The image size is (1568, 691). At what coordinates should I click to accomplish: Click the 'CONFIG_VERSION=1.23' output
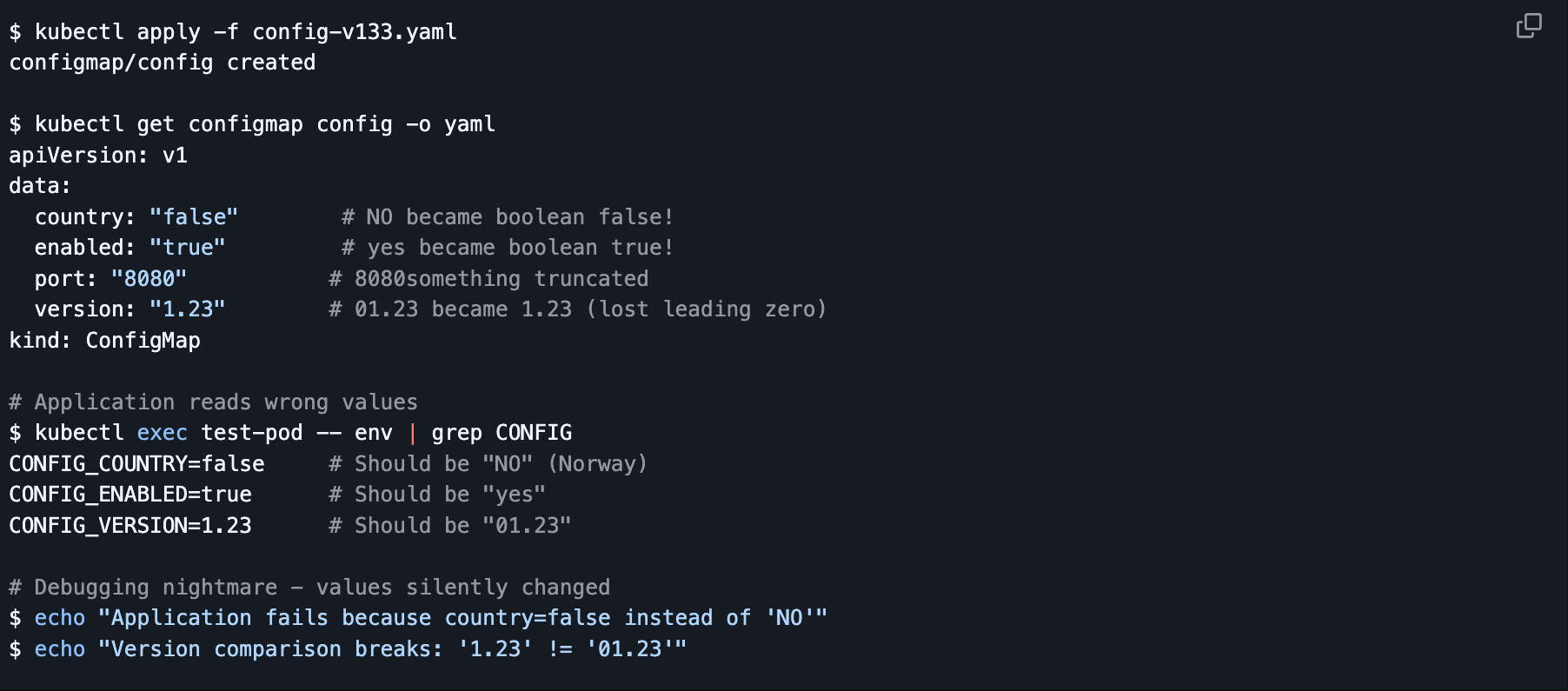tap(130, 526)
